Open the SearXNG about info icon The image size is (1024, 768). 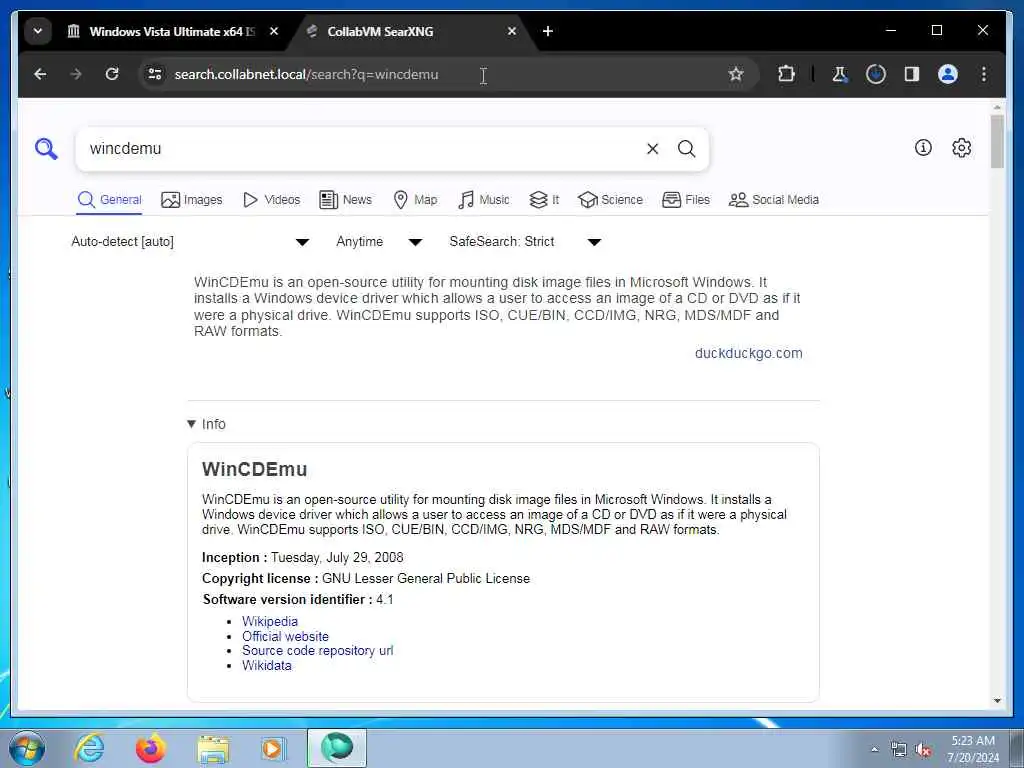click(x=923, y=148)
